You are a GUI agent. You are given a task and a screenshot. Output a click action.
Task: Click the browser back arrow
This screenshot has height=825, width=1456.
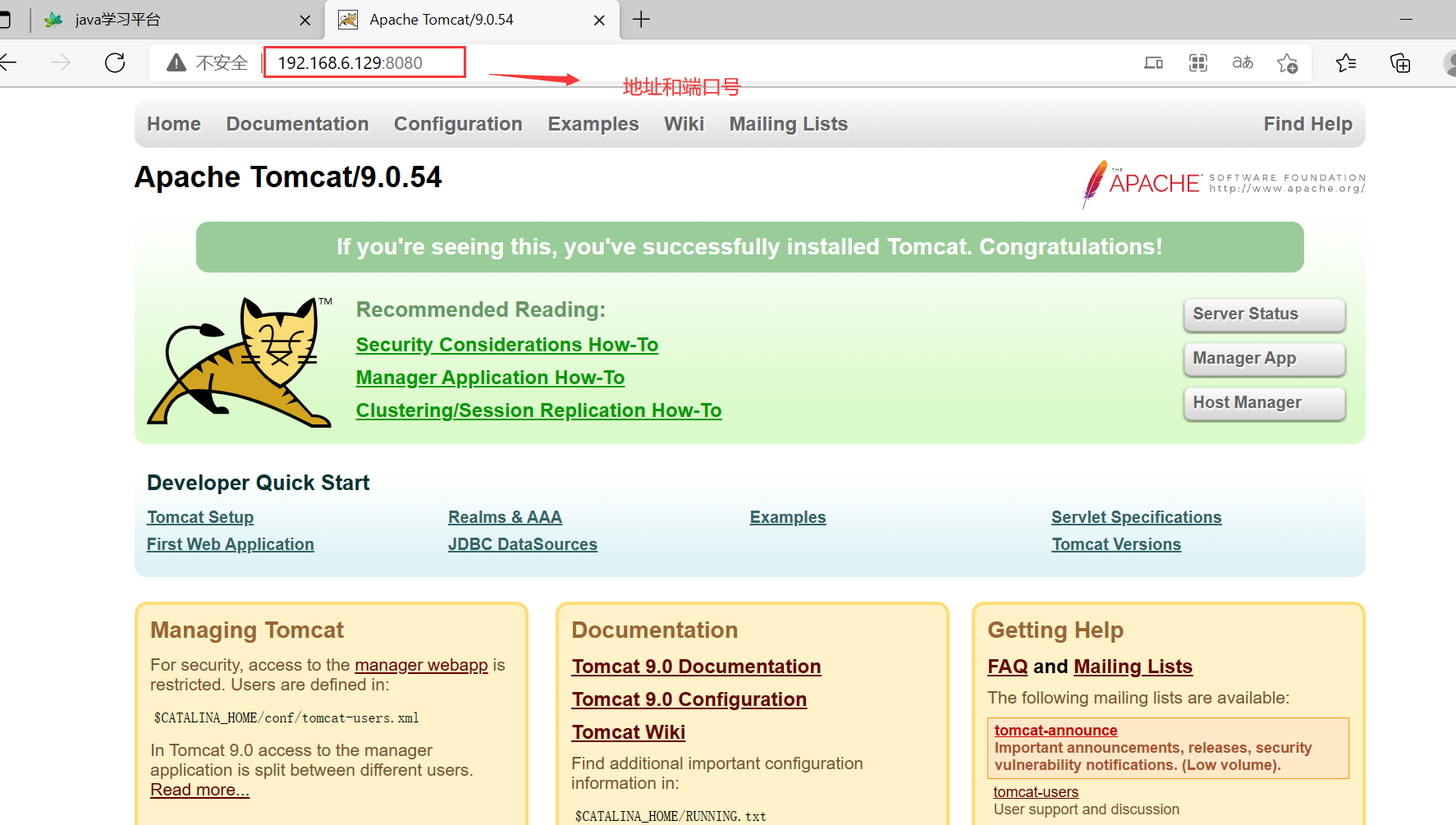point(8,62)
